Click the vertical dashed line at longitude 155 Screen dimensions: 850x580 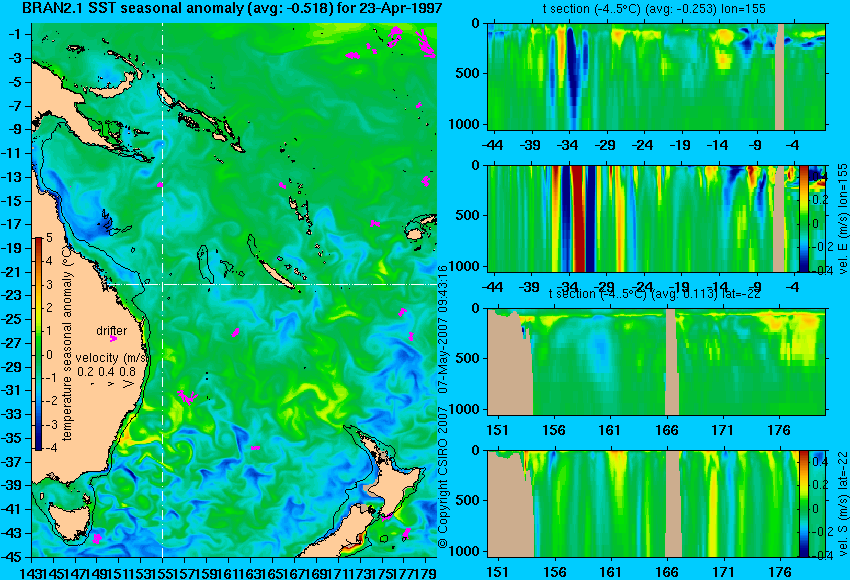point(163,290)
